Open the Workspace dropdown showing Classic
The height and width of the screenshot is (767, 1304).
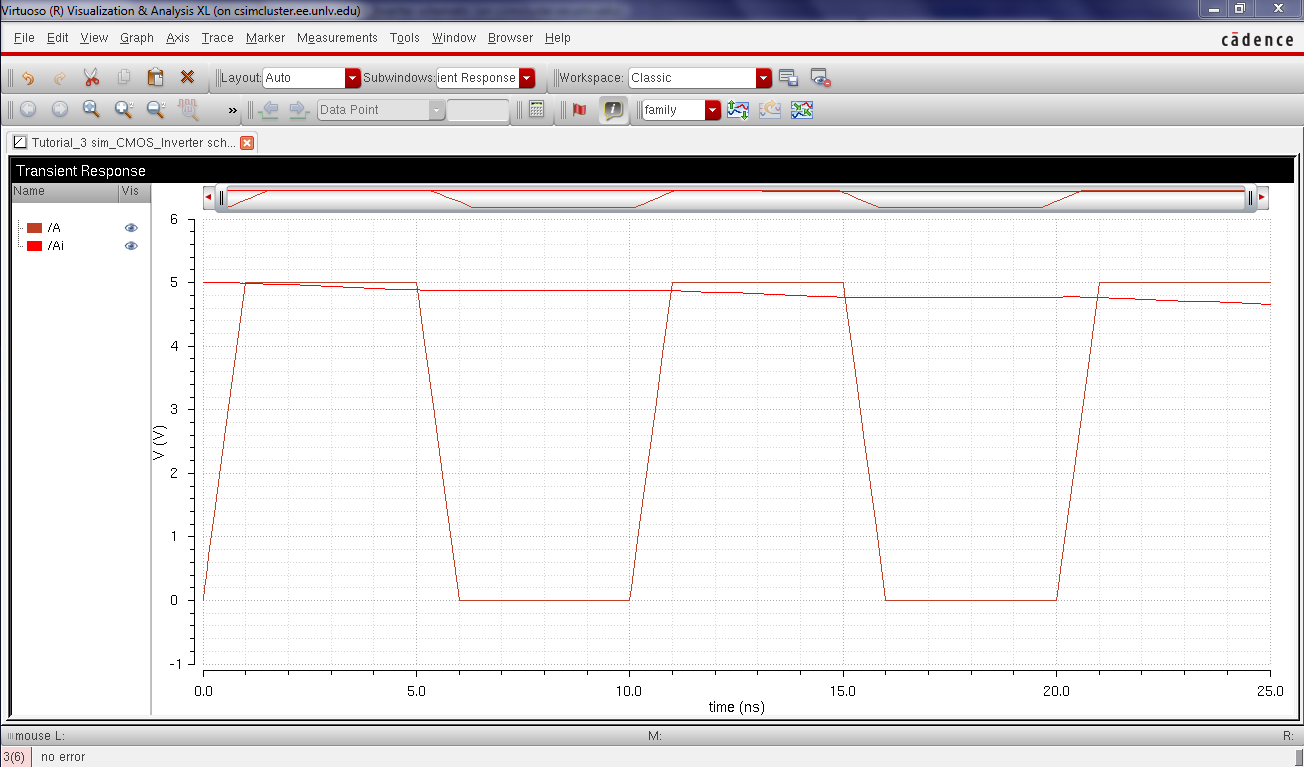pos(700,78)
